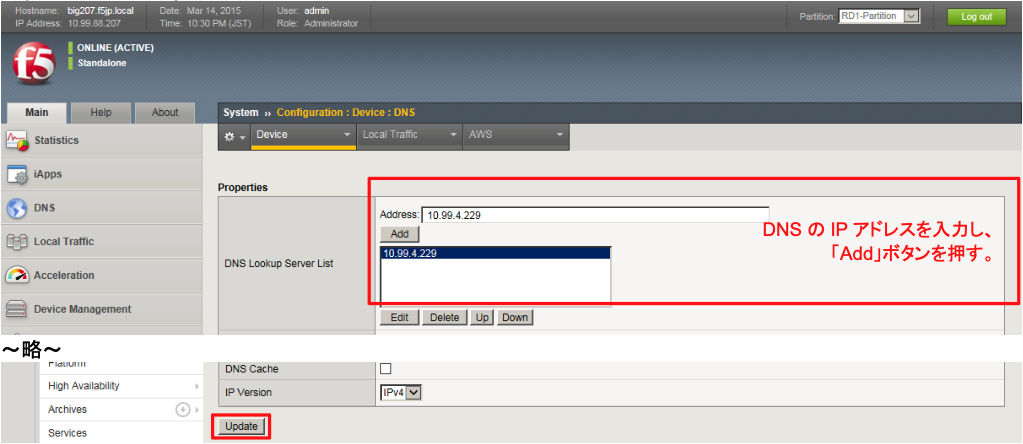Click the gear settings icon in menu bar
This screenshot has height=444, width=1023.
pos(230,137)
